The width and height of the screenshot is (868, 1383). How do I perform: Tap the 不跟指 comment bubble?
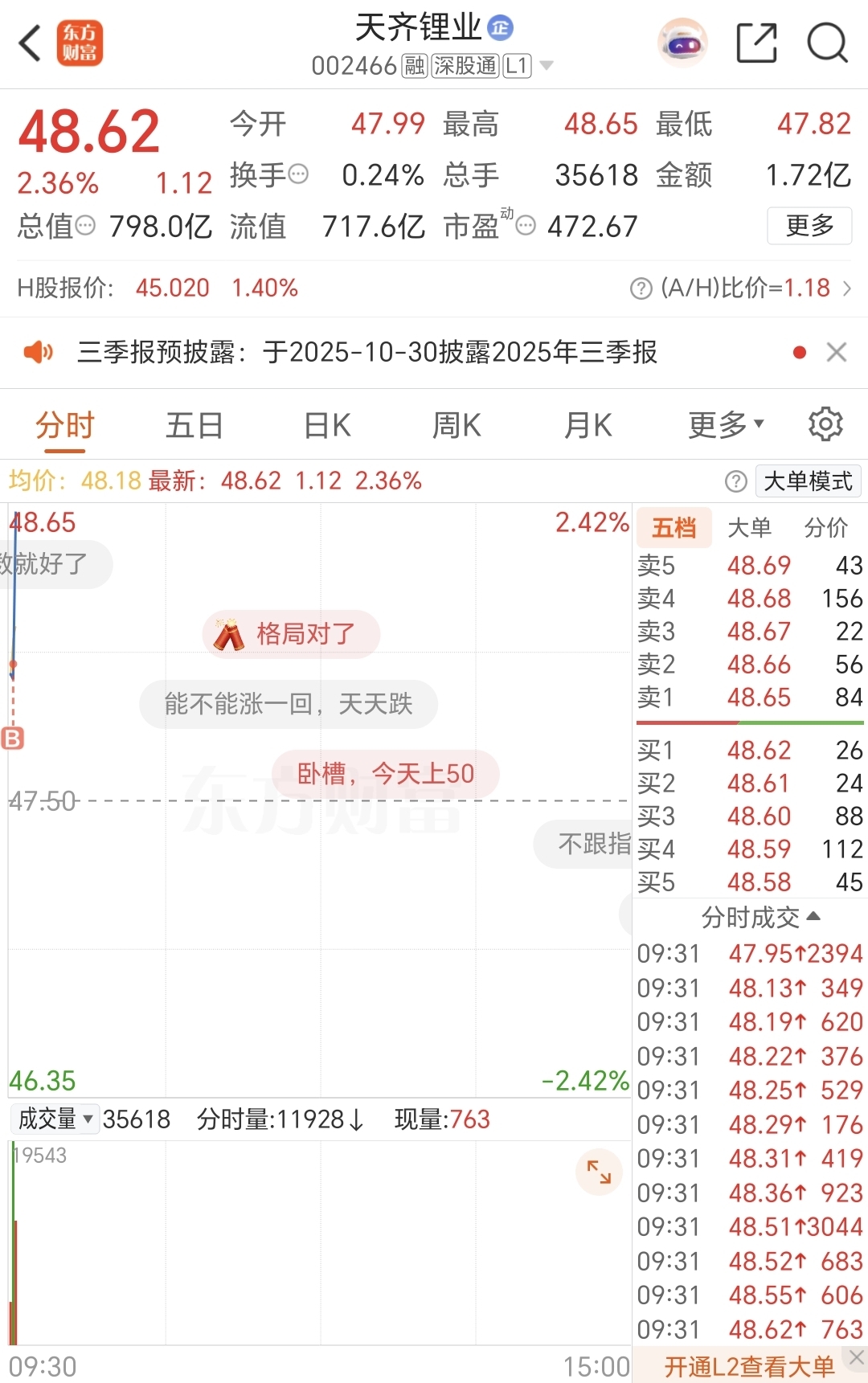pos(583,844)
